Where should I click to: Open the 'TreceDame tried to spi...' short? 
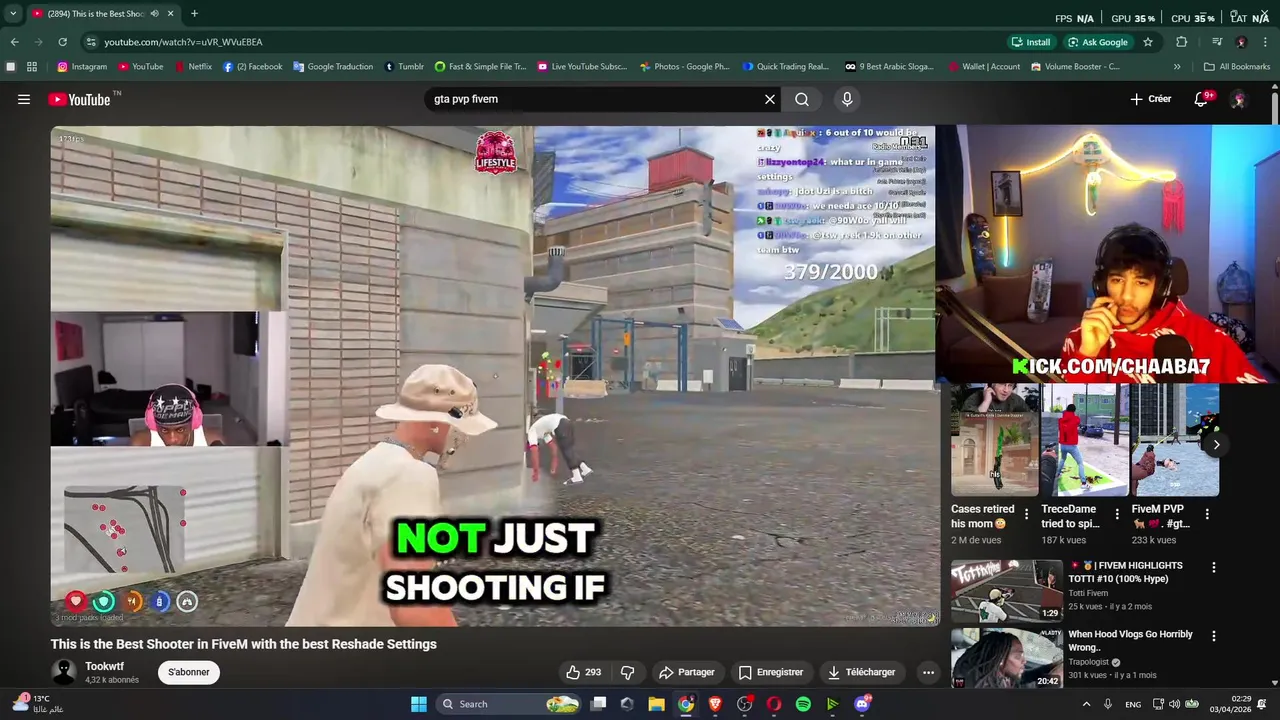pyautogui.click(x=1085, y=440)
